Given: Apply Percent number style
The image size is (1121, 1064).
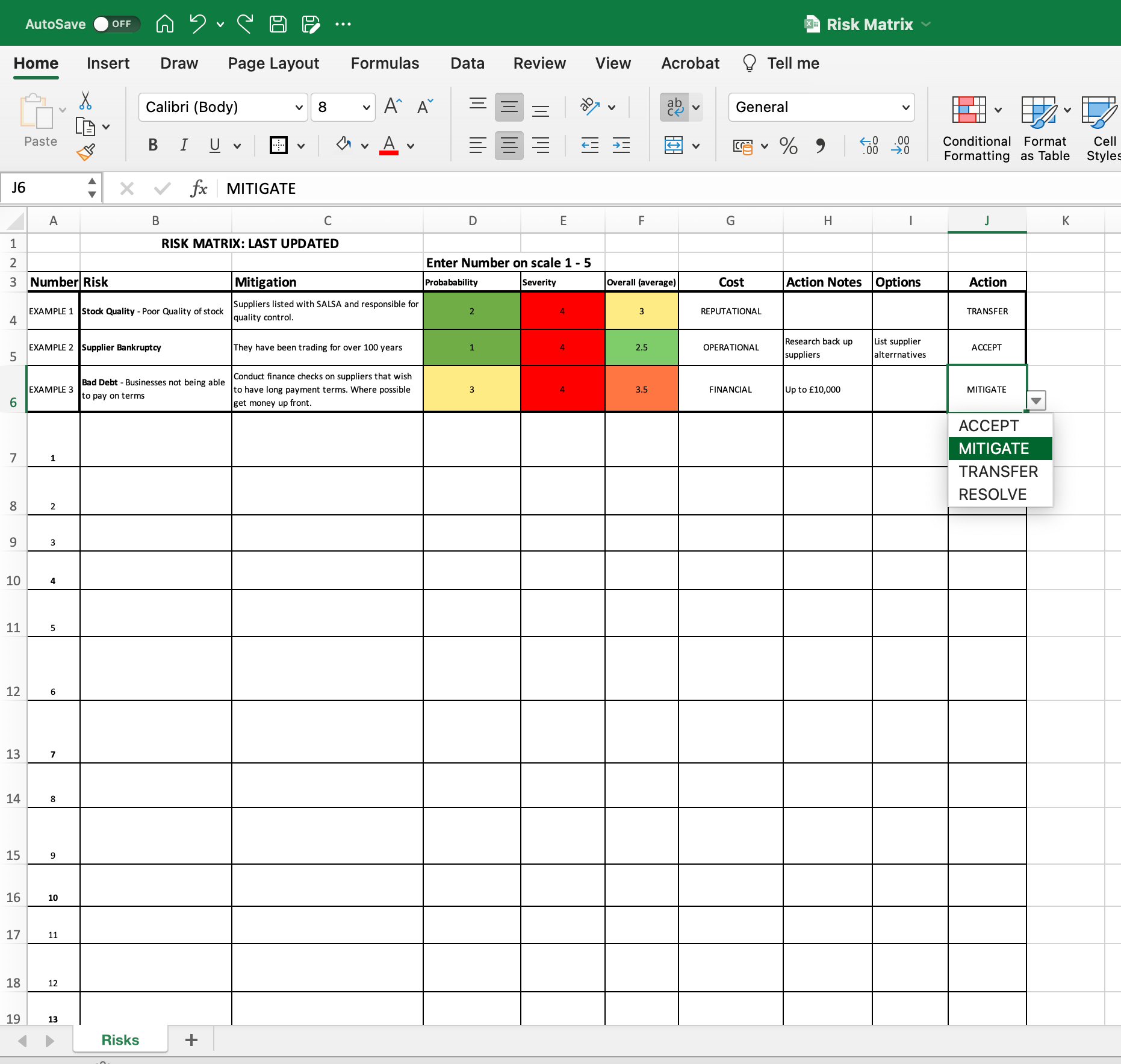Looking at the screenshot, I should click(789, 146).
